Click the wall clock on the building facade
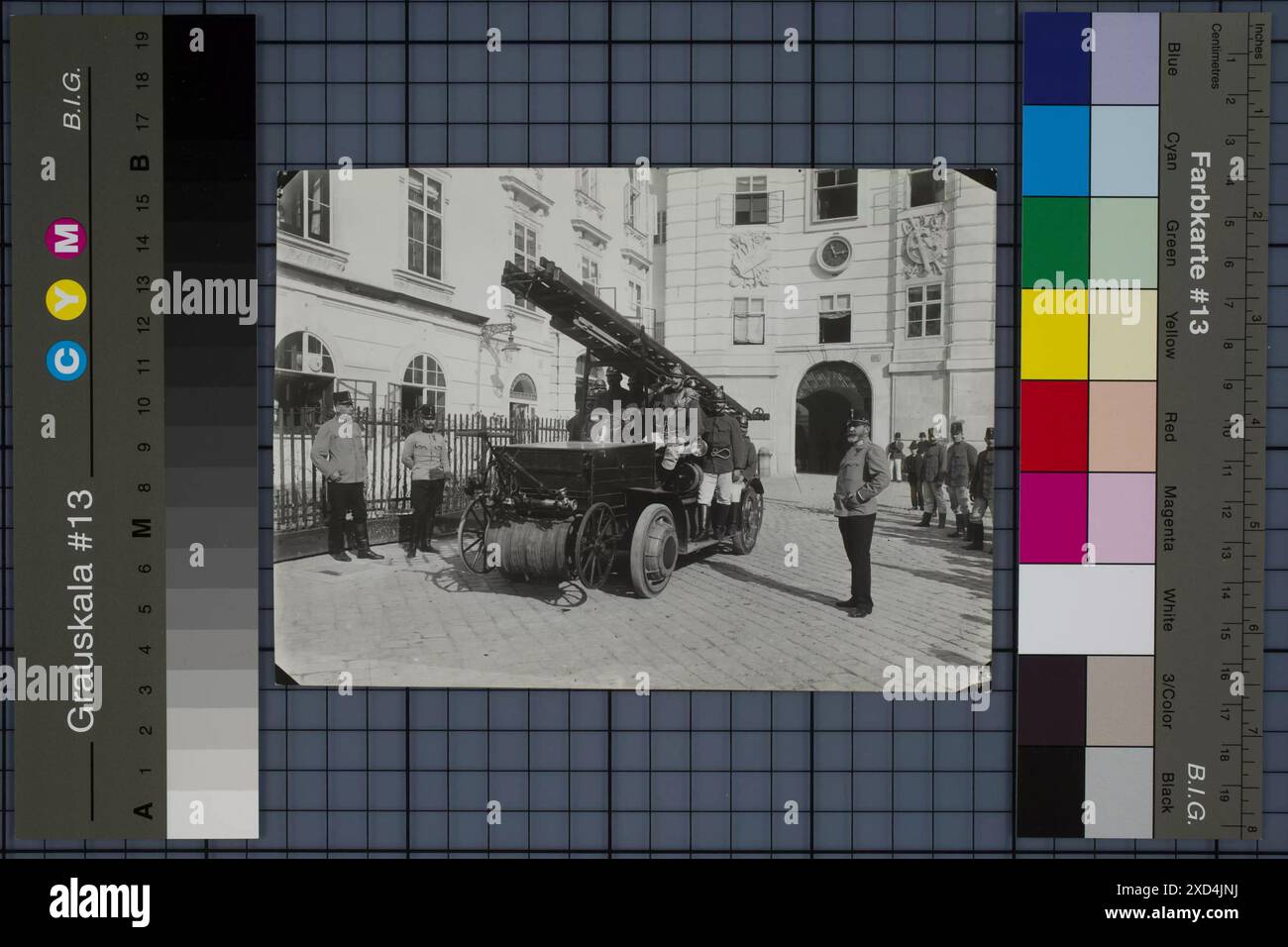This screenshot has height=947, width=1288. coord(834,254)
